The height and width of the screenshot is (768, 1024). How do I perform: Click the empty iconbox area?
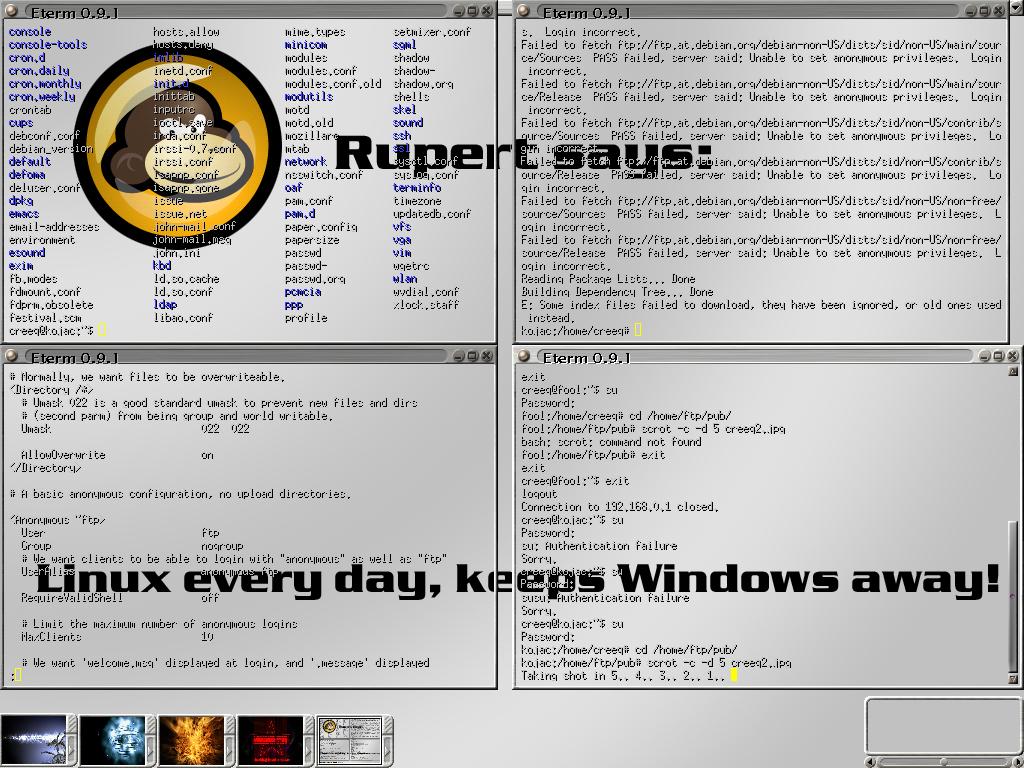point(944,727)
